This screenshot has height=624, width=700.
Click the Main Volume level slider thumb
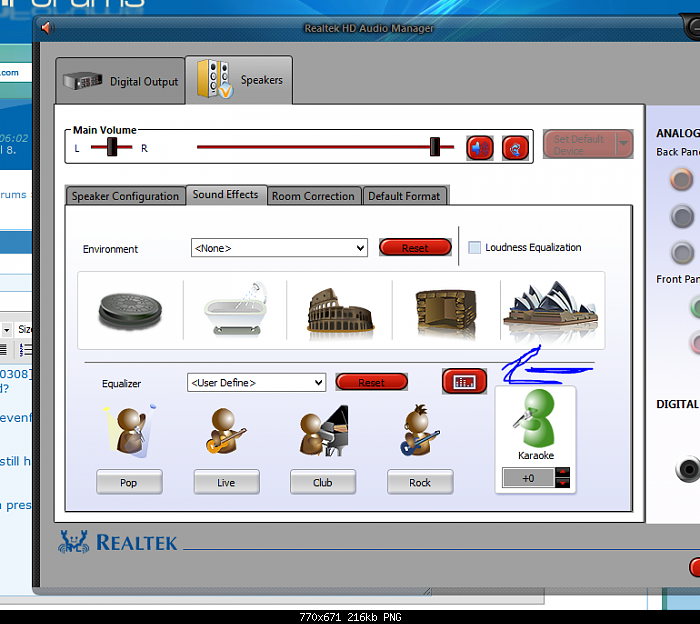coord(435,146)
